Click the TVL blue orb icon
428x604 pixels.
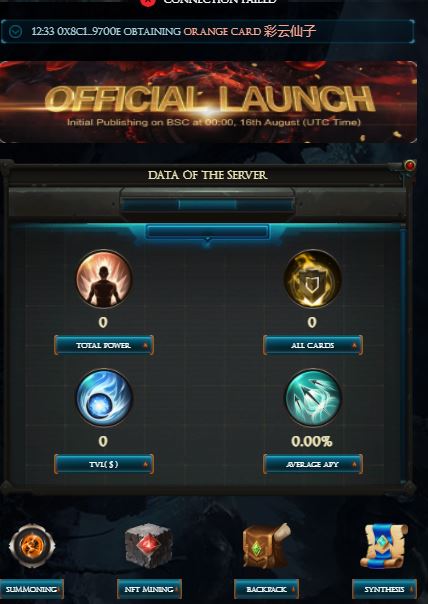pyautogui.click(x=104, y=398)
